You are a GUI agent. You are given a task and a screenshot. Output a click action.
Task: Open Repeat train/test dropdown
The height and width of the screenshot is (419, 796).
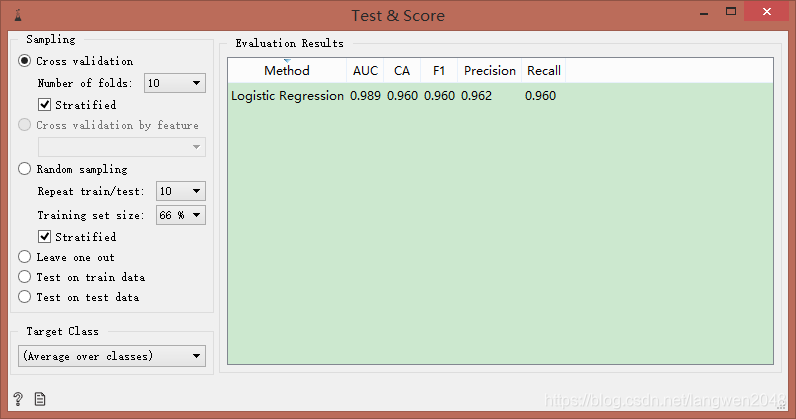[x=181, y=191]
